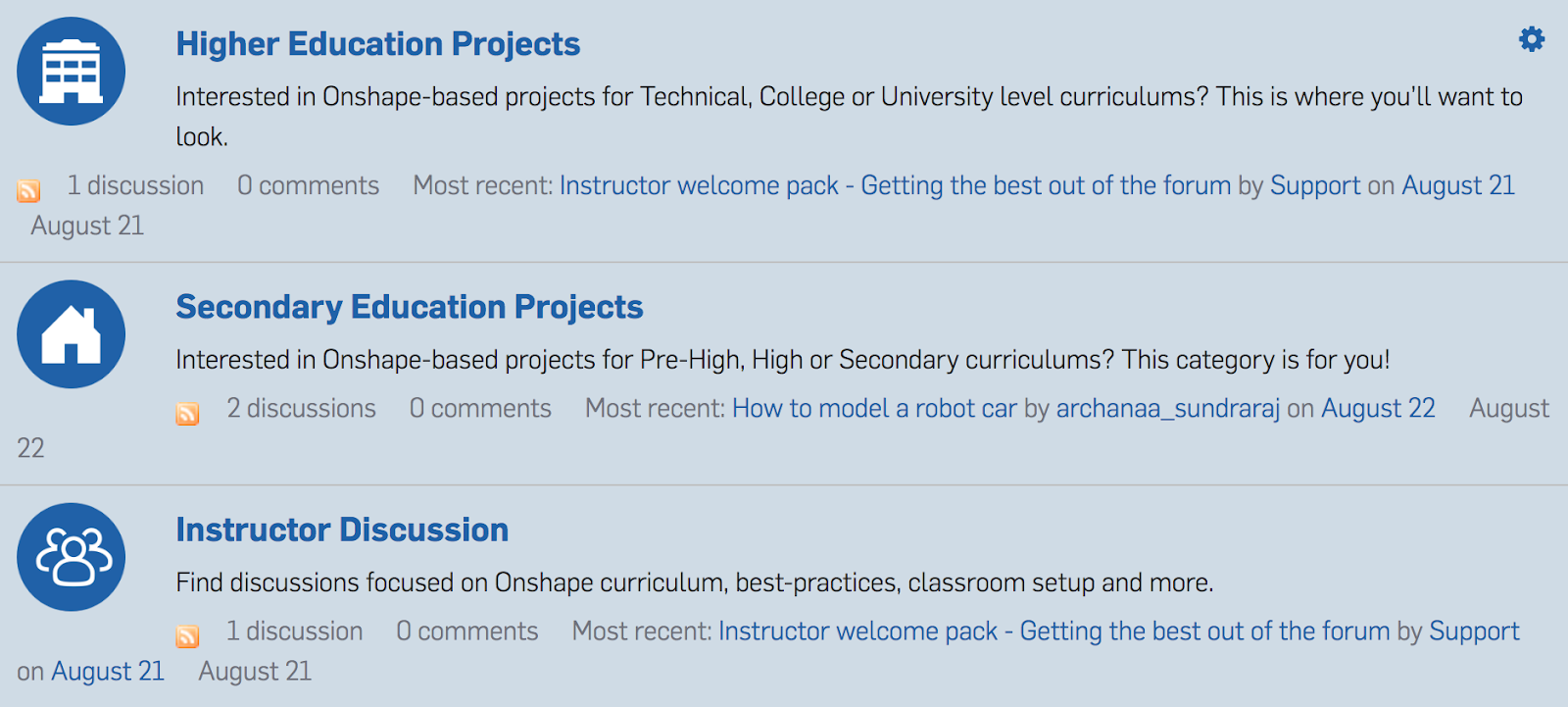Open RSS feed for Higher Education Projects
Image resolution: width=1568 pixels, height=707 pixels.
pyautogui.click(x=28, y=190)
